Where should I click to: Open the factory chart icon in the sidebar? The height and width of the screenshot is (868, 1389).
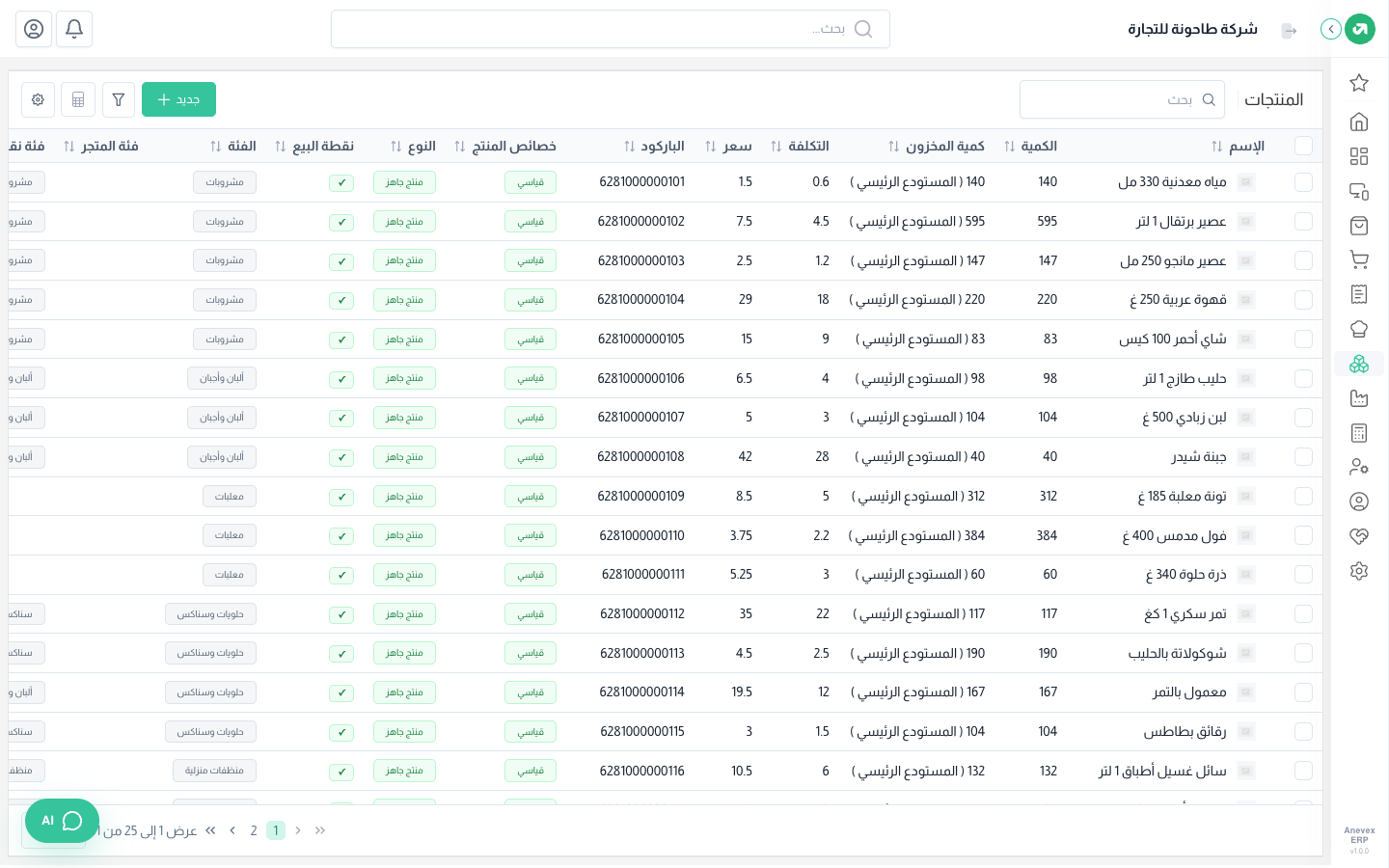(1359, 398)
